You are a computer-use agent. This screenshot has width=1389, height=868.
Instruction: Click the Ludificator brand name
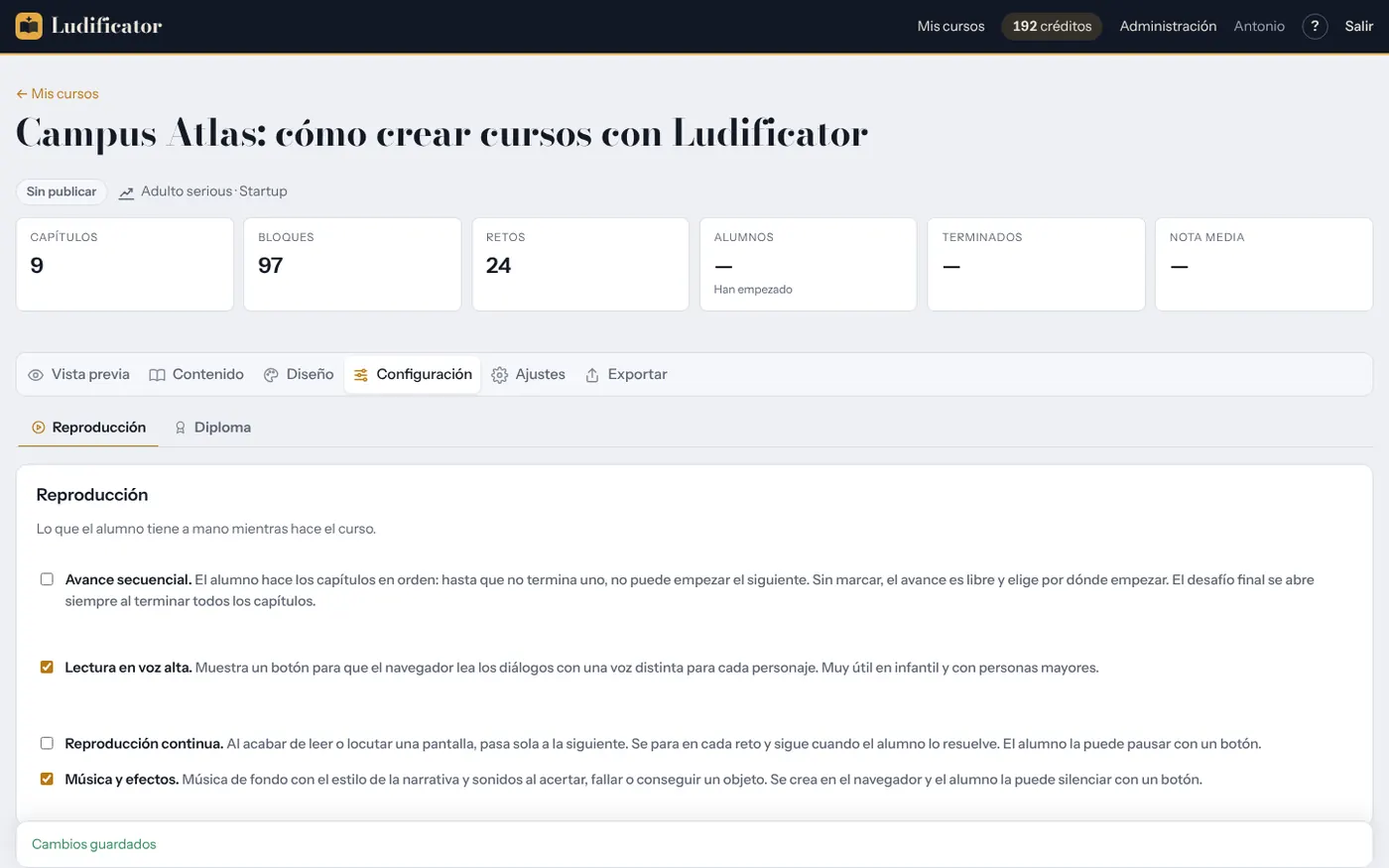point(106,27)
